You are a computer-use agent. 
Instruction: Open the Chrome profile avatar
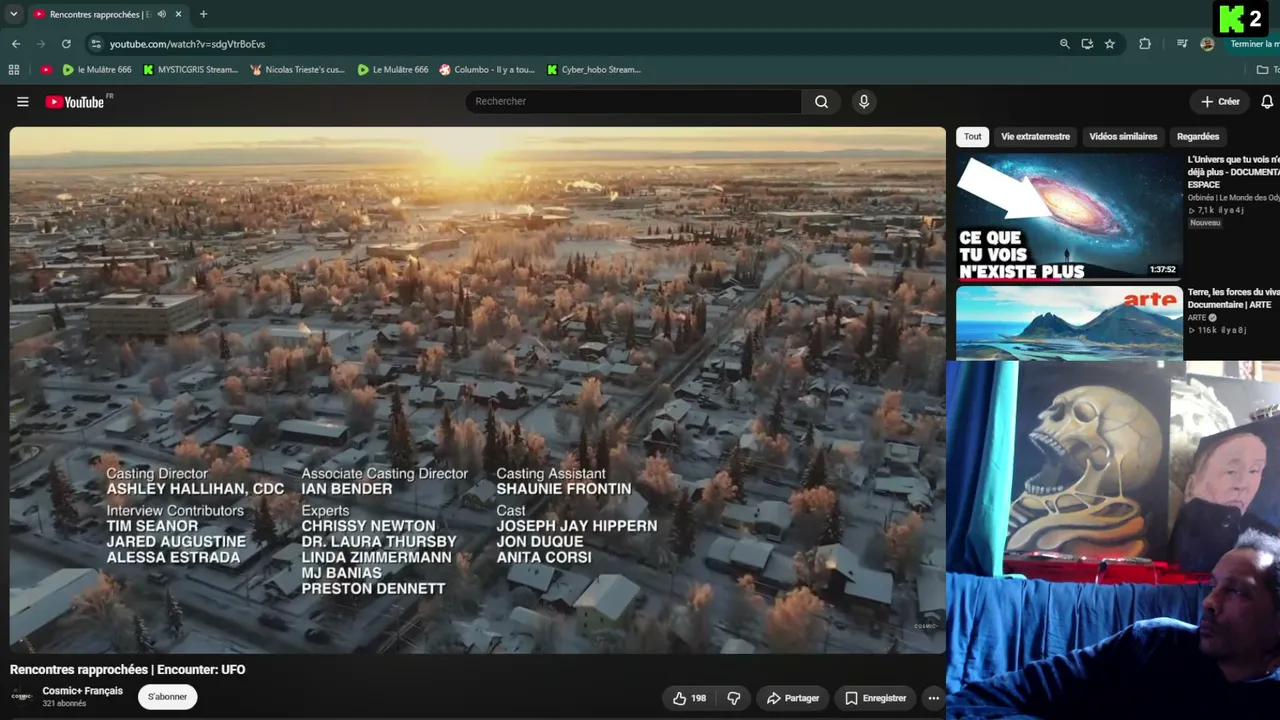[x=1207, y=44]
